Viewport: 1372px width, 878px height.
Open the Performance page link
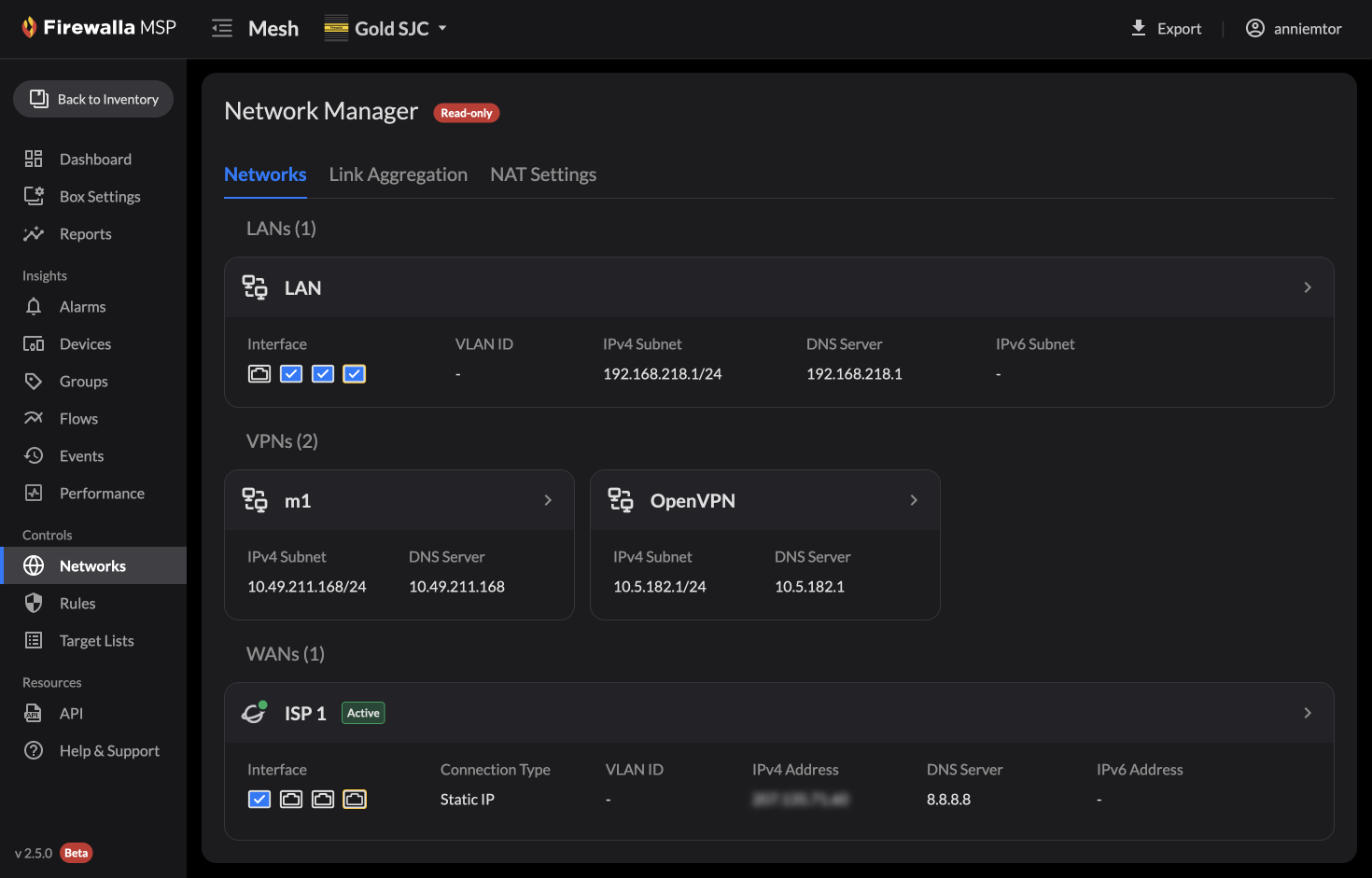pyautogui.click(x=102, y=494)
